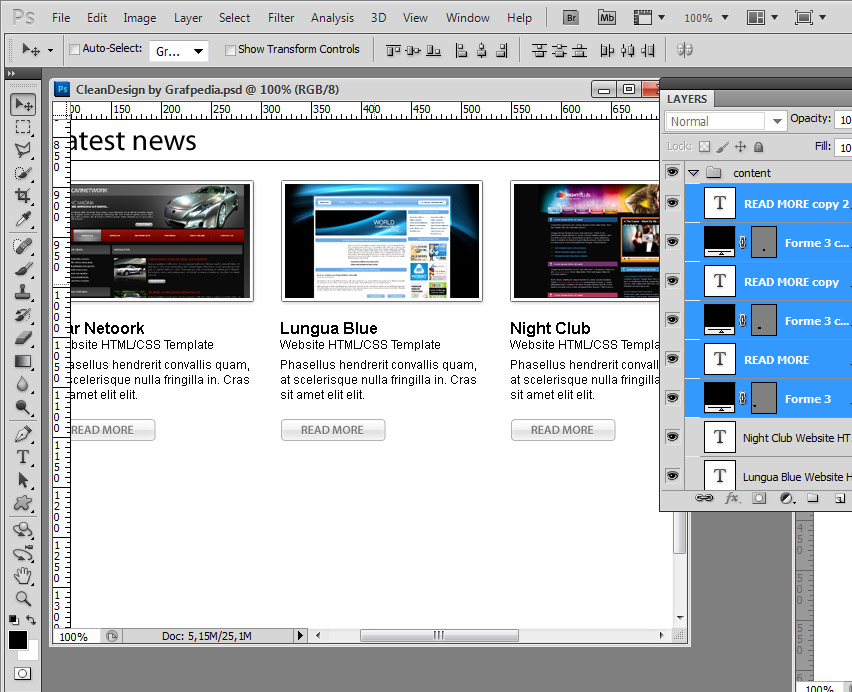
Task: Open status bar info flyout arrow
Action: pyautogui.click(x=300, y=635)
